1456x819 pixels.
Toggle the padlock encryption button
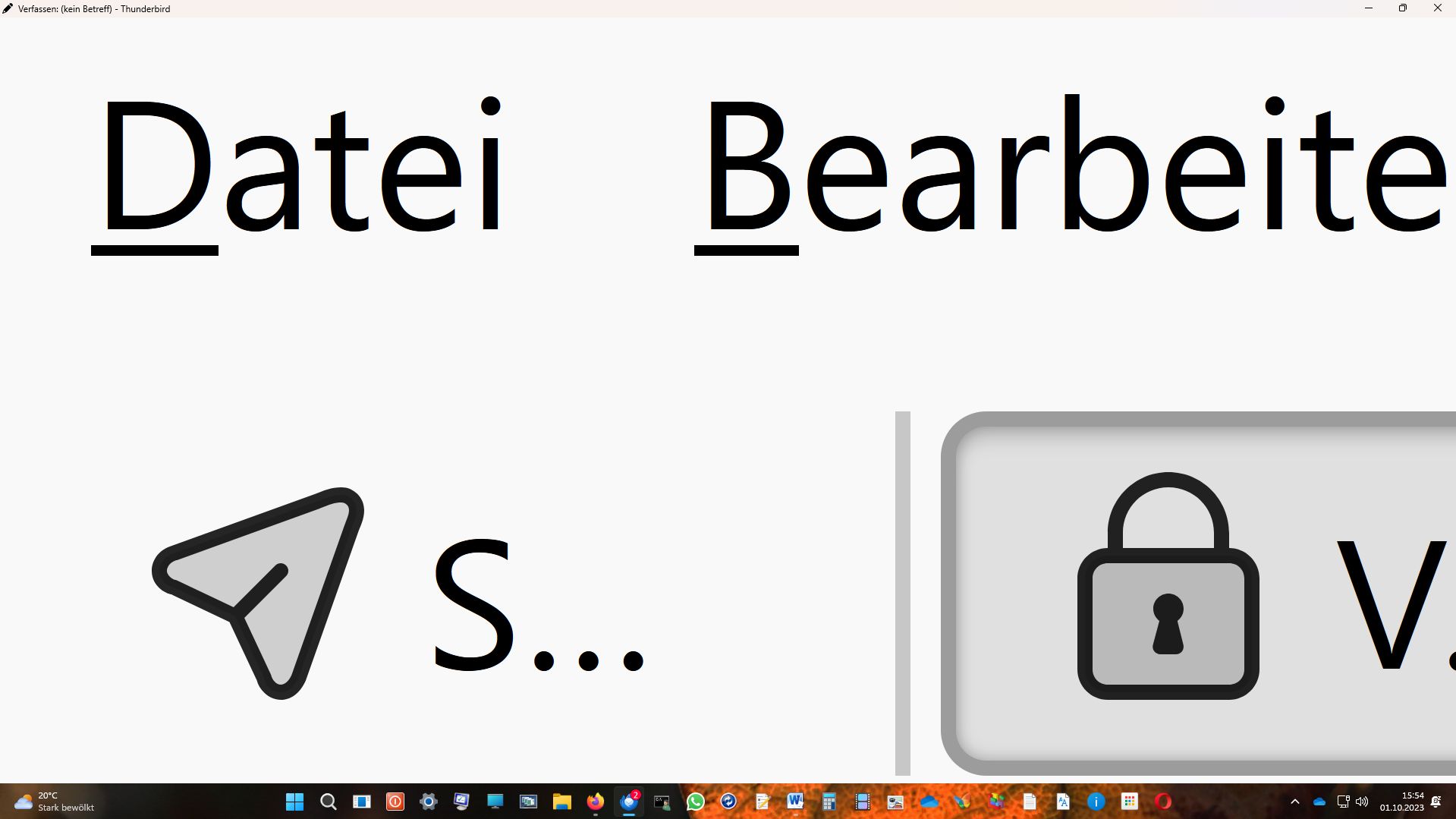click(1199, 594)
